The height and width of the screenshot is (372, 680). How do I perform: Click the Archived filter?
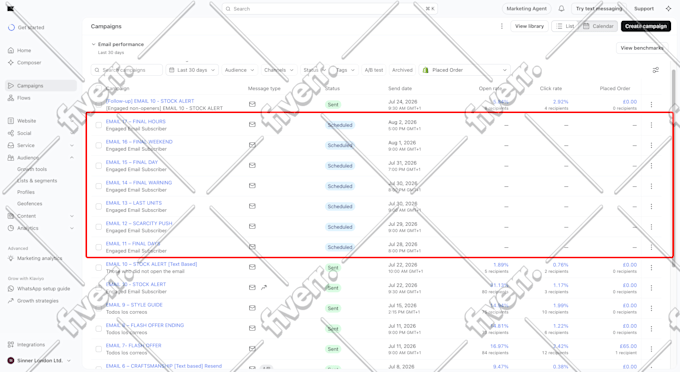pos(402,70)
